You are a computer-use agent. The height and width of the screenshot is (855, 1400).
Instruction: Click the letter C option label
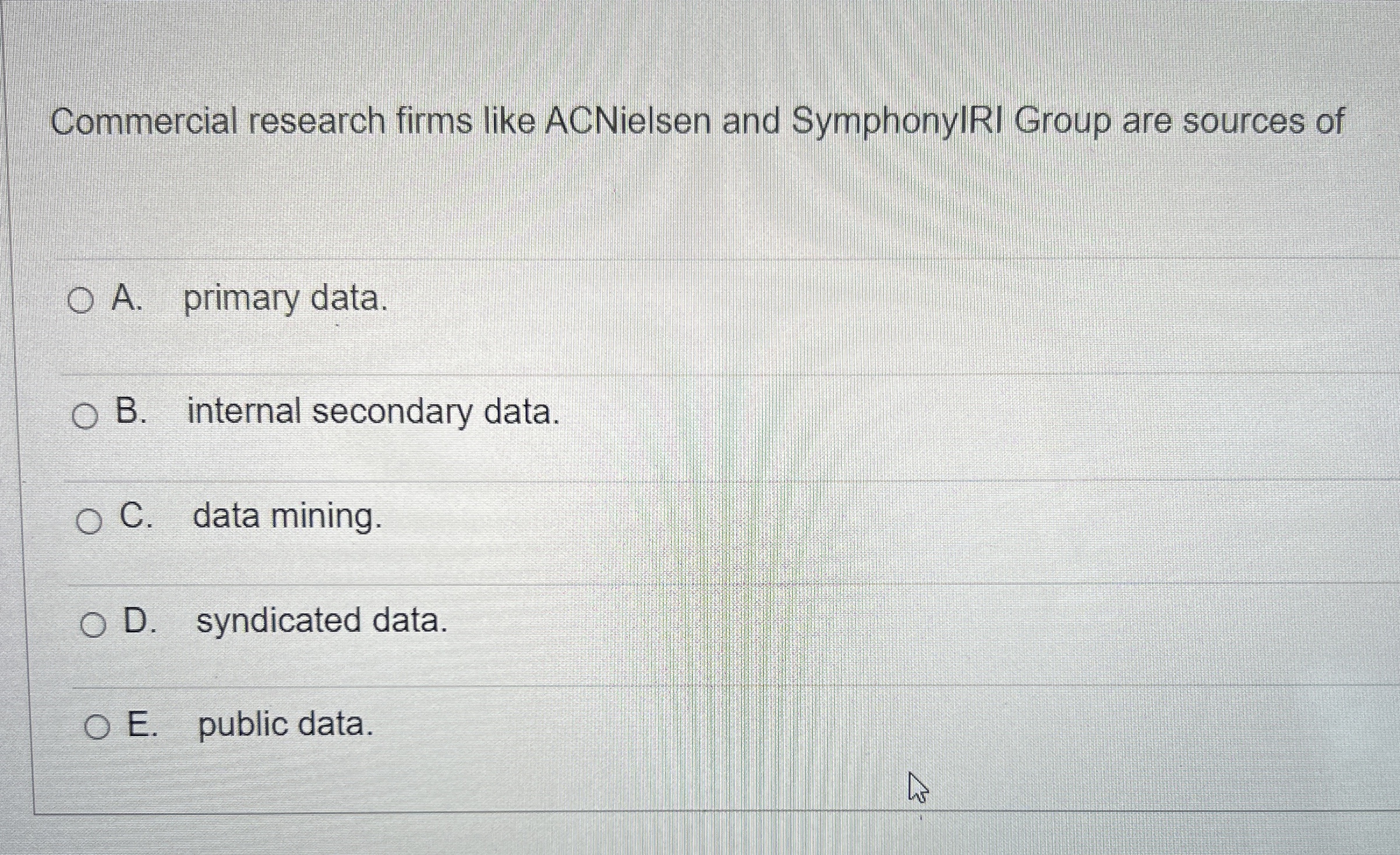click(136, 515)
